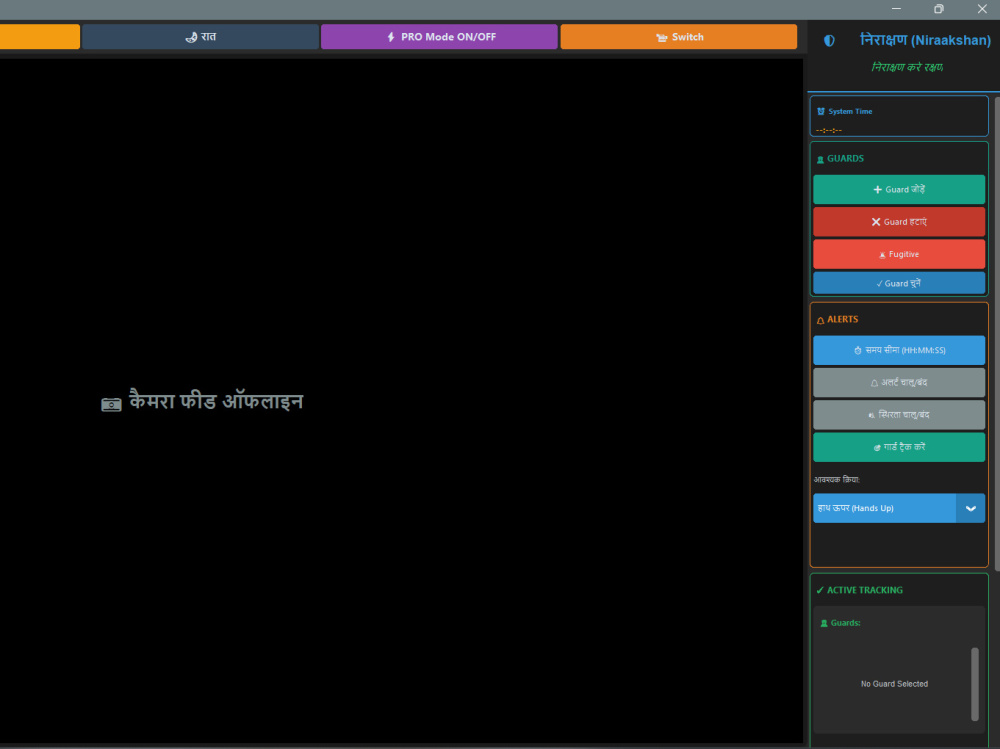Click the No Guard Selected text
The width and height of the screenshot is (1000, 749).
point(894,684)
